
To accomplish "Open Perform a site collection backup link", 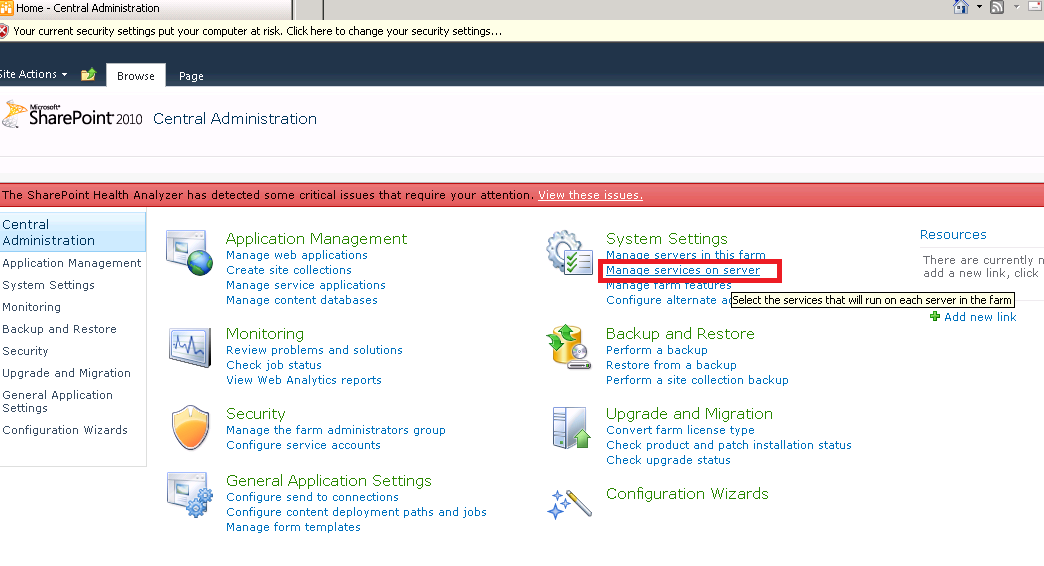I will pos(697,380).
